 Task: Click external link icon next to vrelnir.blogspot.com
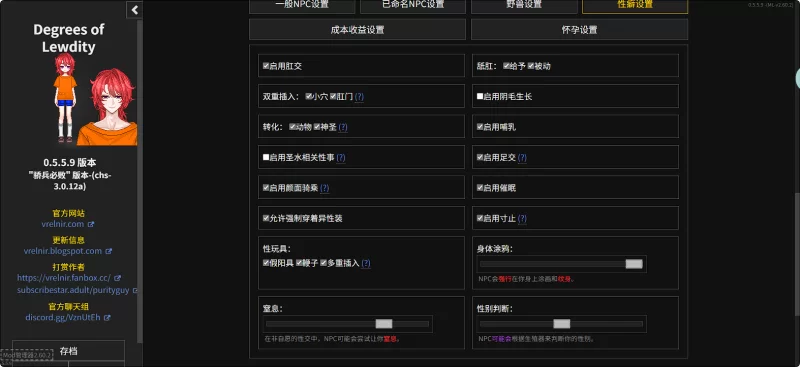coord(109,251)
